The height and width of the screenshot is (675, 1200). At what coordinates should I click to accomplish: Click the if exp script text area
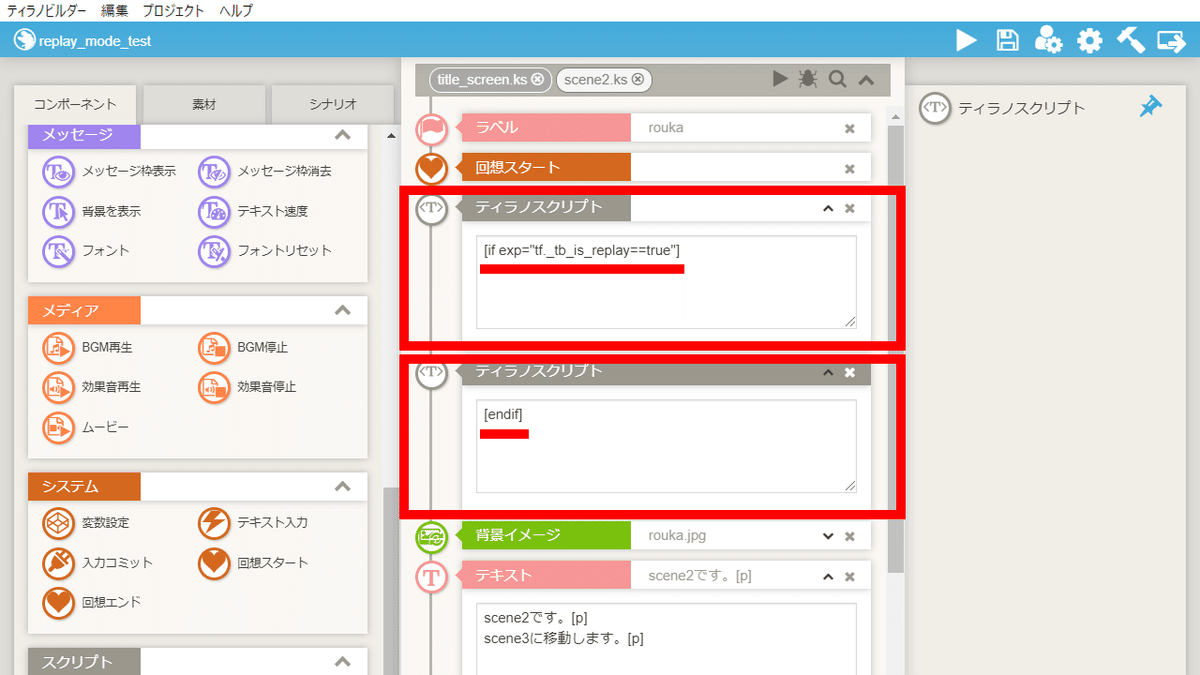click(666, 282)
